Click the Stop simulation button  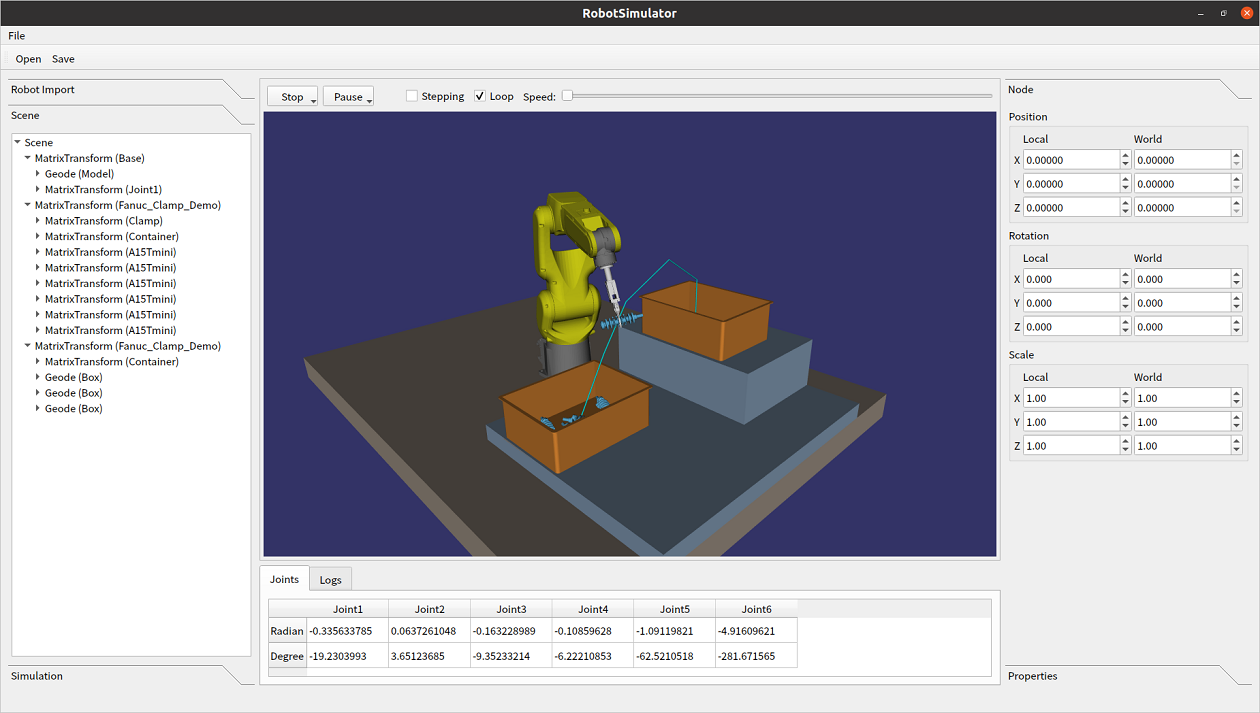(x=291, y=97)
